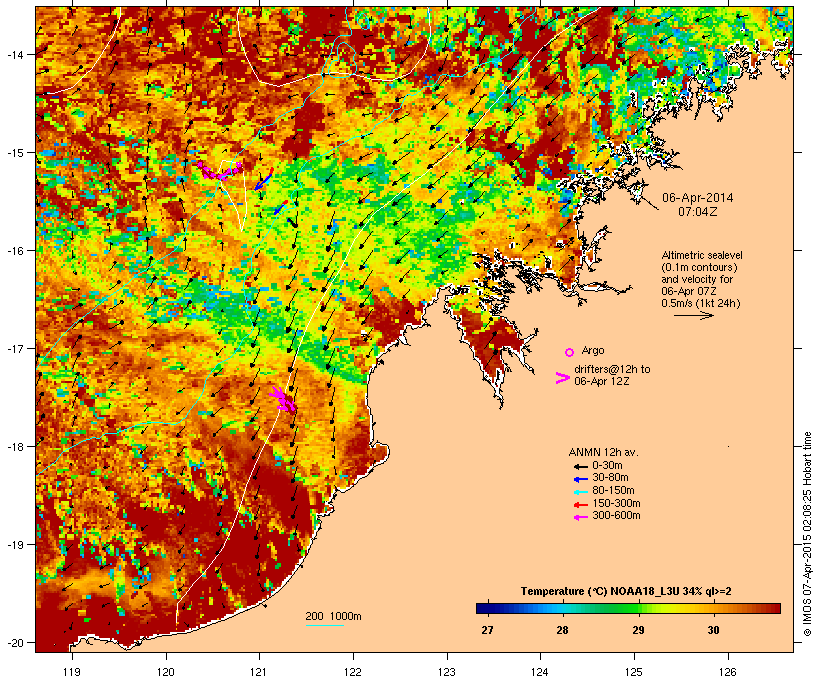
Task: Click the longitude axis label 125
Action: pos(634,672)
